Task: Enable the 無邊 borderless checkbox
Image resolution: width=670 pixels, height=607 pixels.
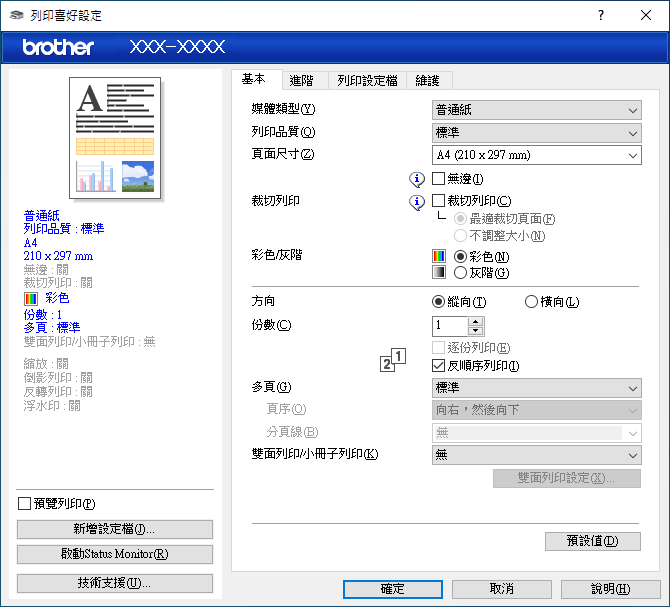Action: click(438, 179)
